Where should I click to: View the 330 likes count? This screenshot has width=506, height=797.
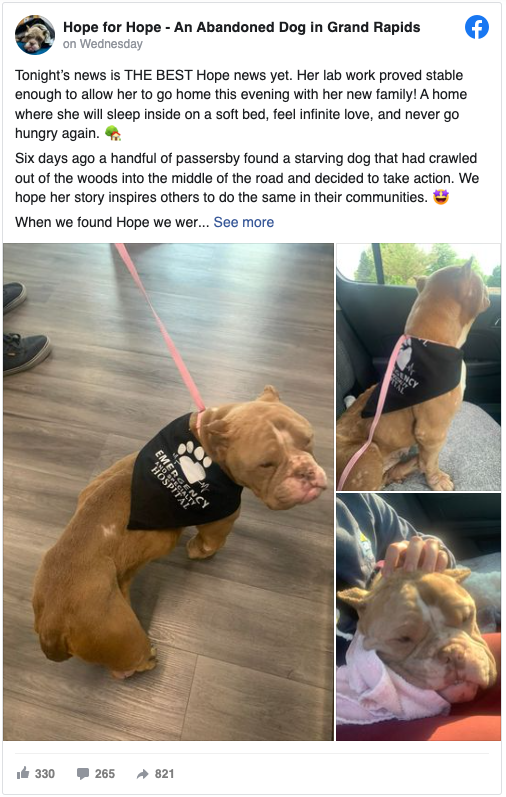45,774
